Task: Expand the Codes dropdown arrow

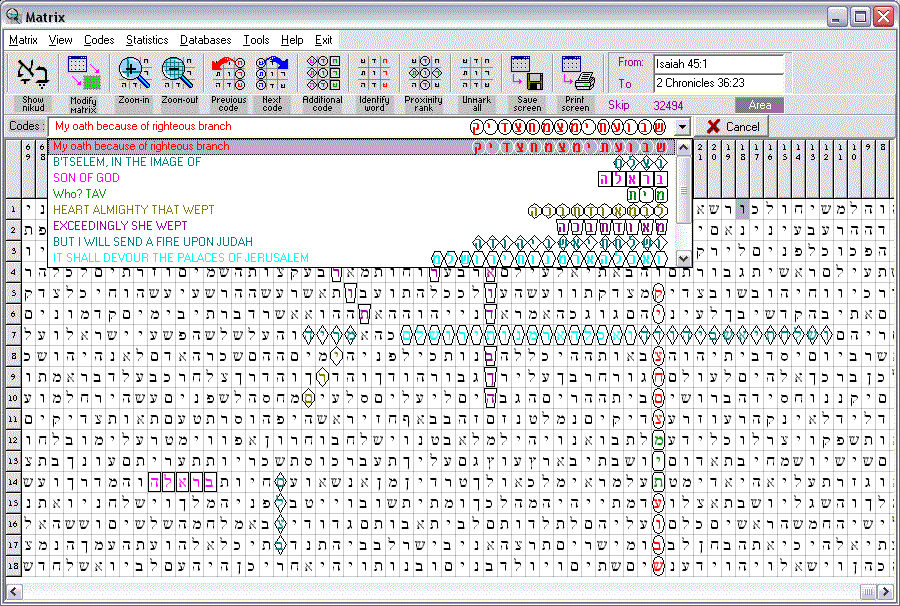Action: pos(683,127)
